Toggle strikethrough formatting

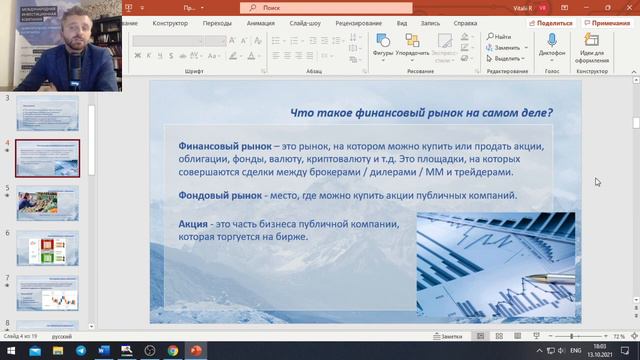pyautogui.click(x=182, y=56)
